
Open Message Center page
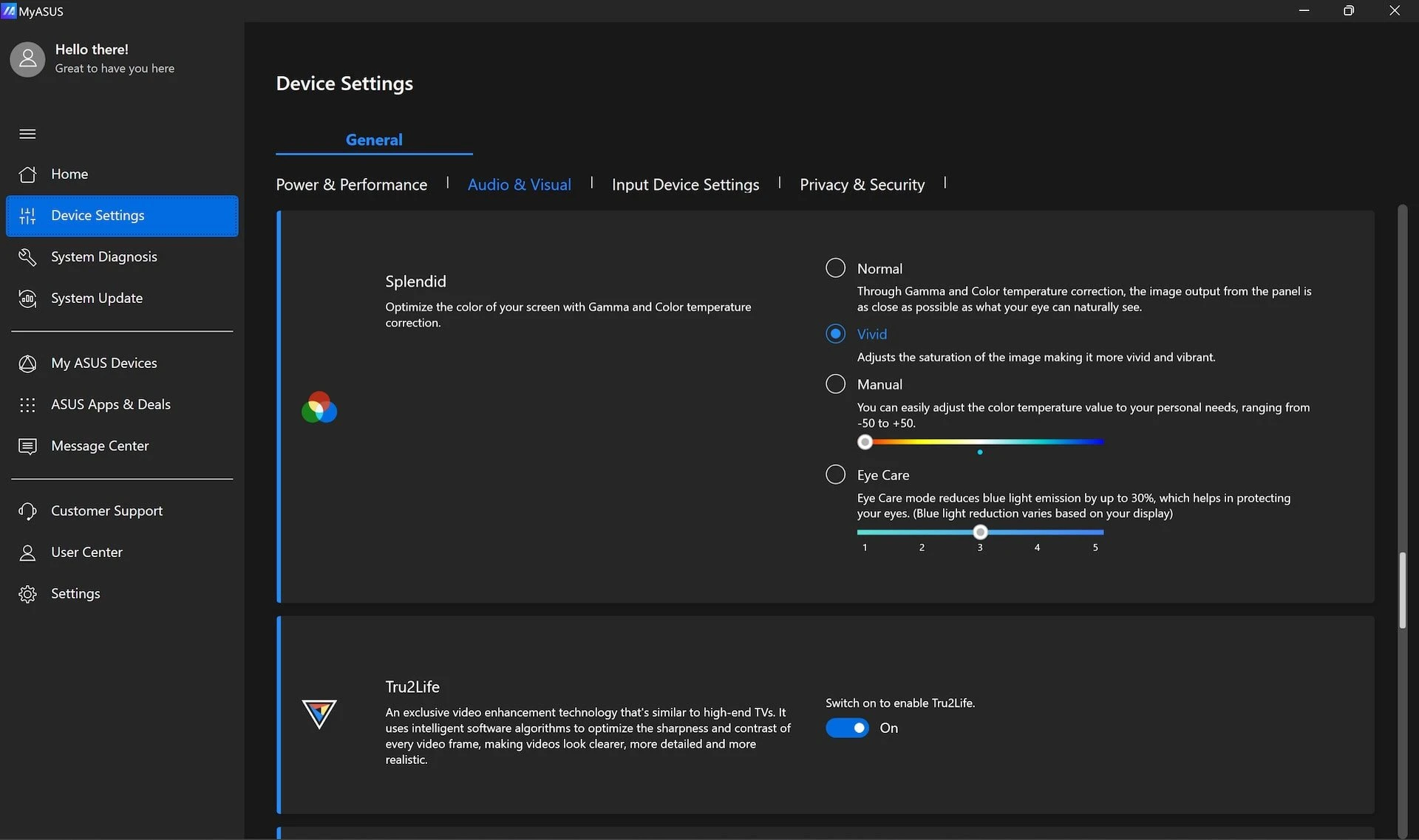click(x=122, y=446)
